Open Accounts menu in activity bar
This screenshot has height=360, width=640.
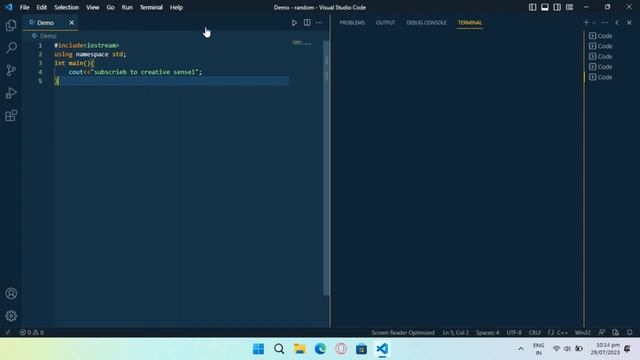point(11,293)
